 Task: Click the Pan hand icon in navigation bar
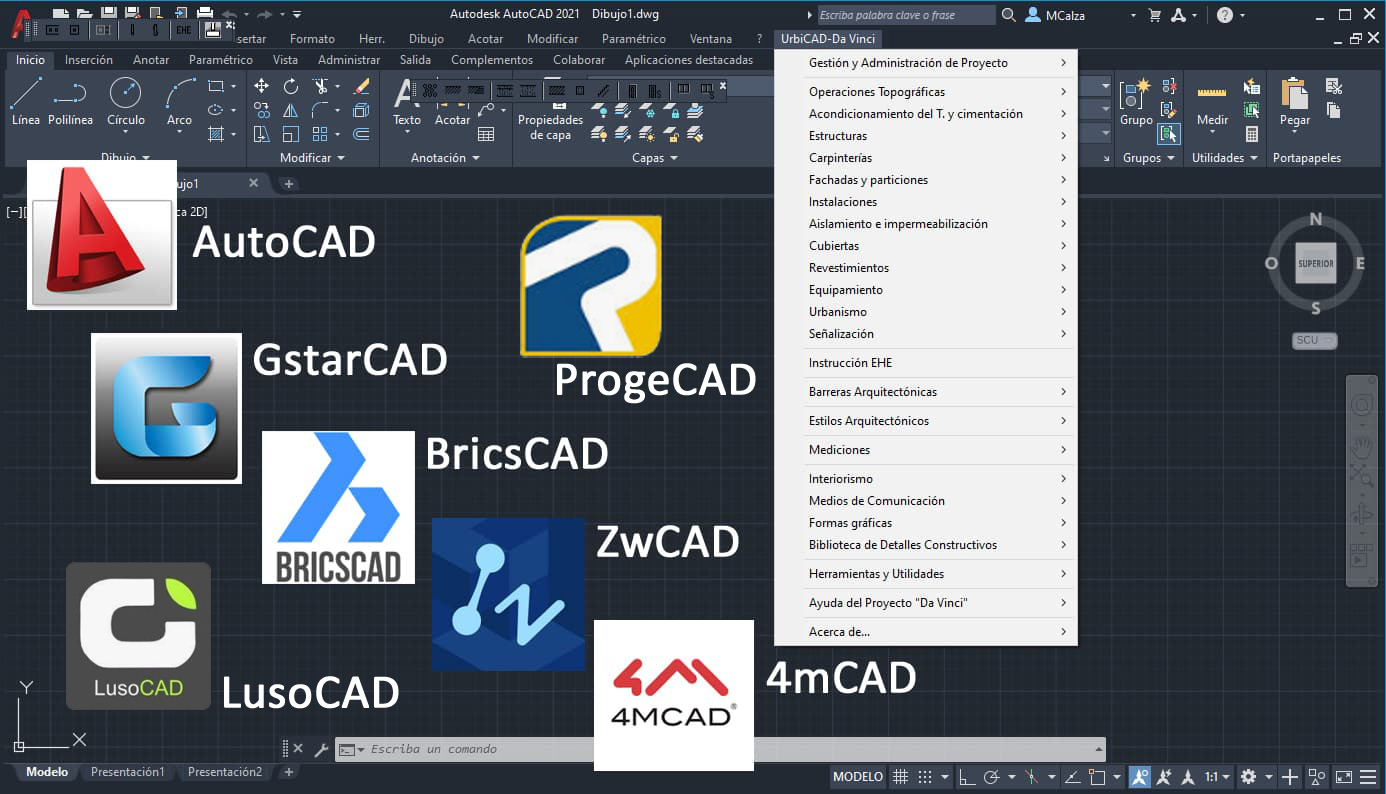pos(1361,445)
